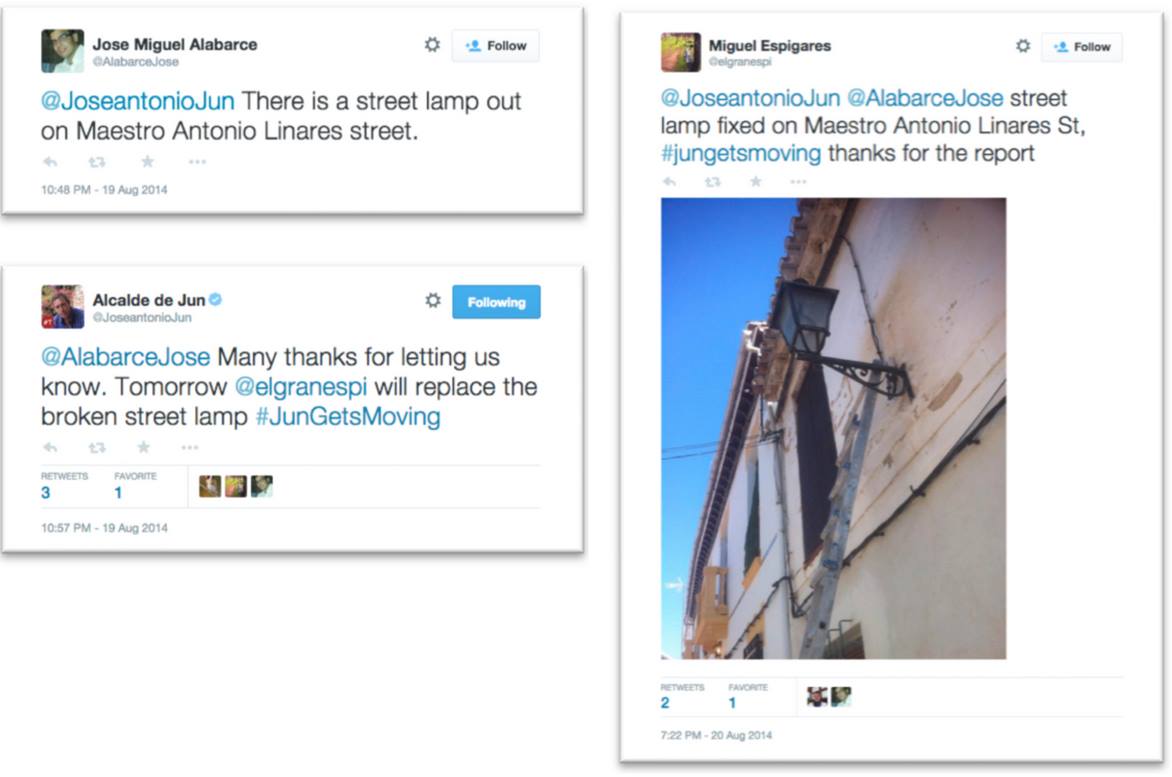Open @elgranespi mention in Alcalde's tweet
Image resolution: width=1172 pixels, height=777 pixels.
pos(300,386)
